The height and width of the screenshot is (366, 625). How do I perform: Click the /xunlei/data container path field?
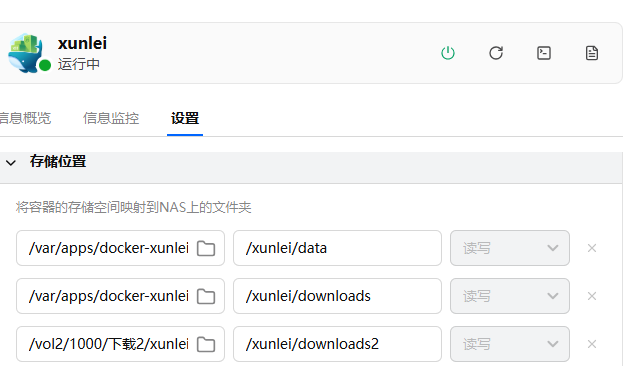pyautogui.click(x=337, y=248)
